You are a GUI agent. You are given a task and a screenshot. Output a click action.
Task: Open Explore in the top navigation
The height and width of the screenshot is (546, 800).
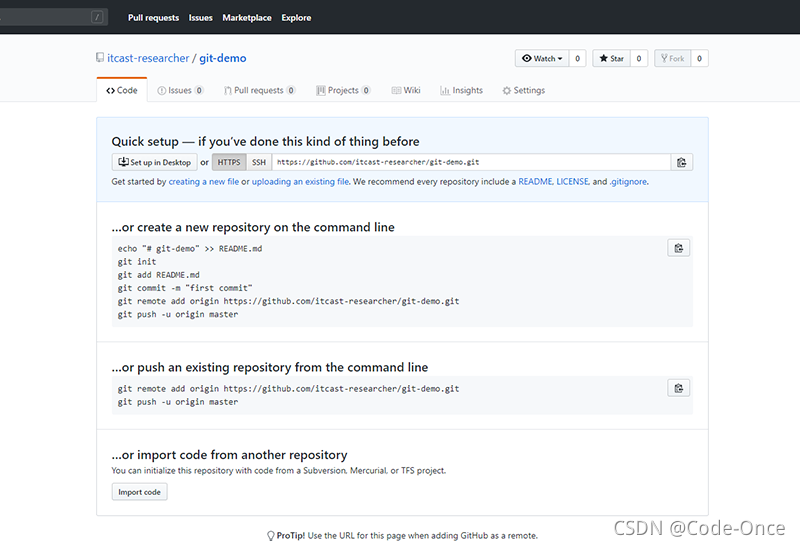tap(296, 18)
